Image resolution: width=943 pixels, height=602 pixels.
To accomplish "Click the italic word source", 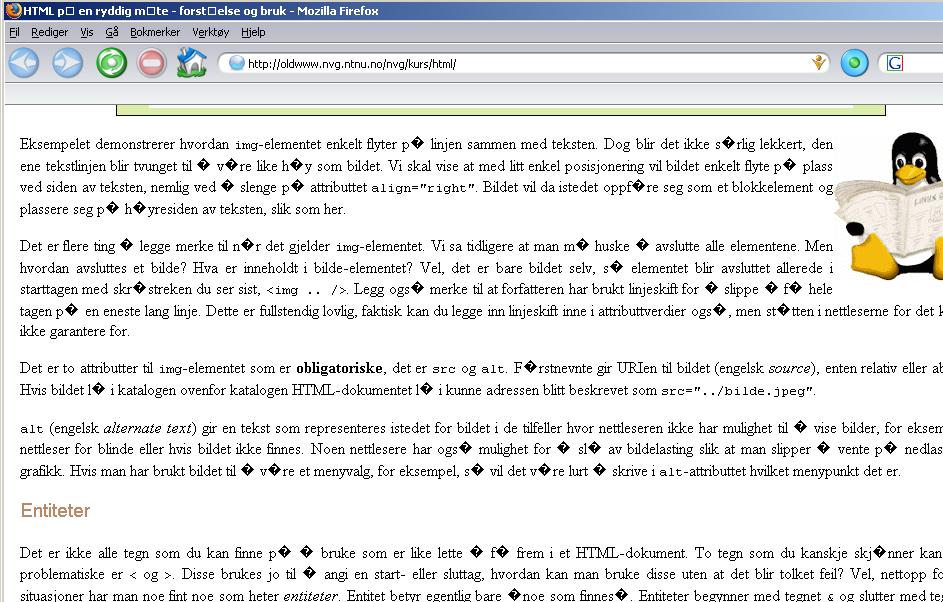I will (x=789, y=368).
